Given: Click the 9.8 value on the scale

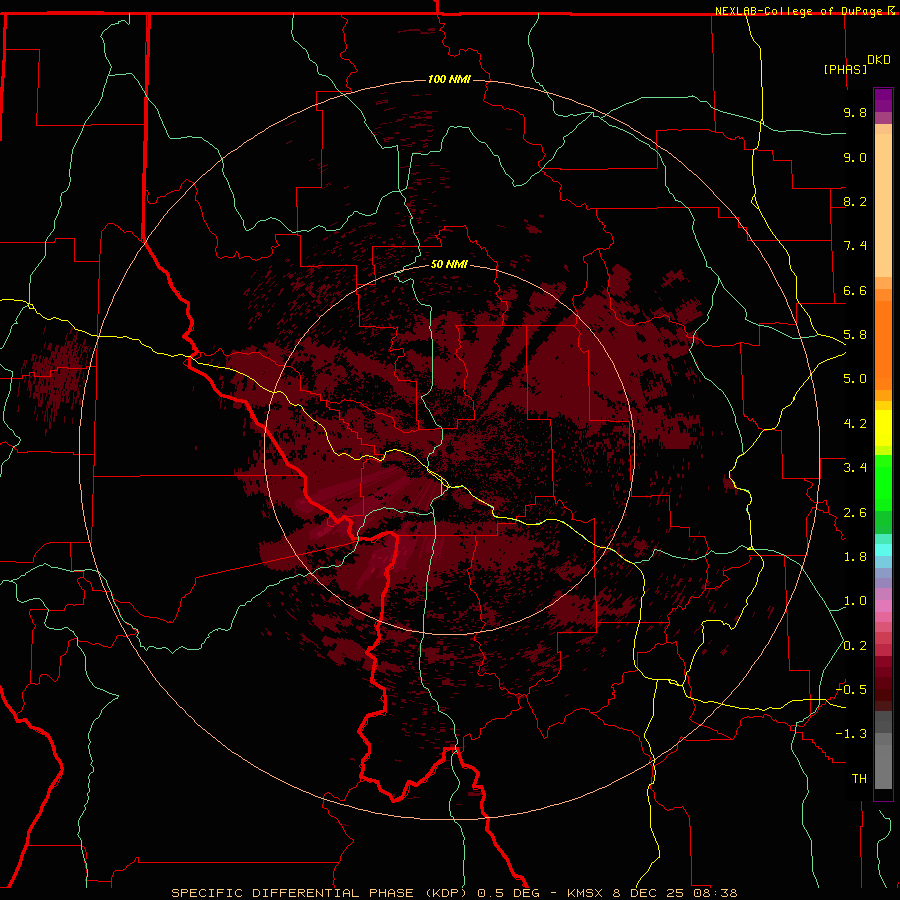Looking at the screenshot, I should (x=855, y=112).
